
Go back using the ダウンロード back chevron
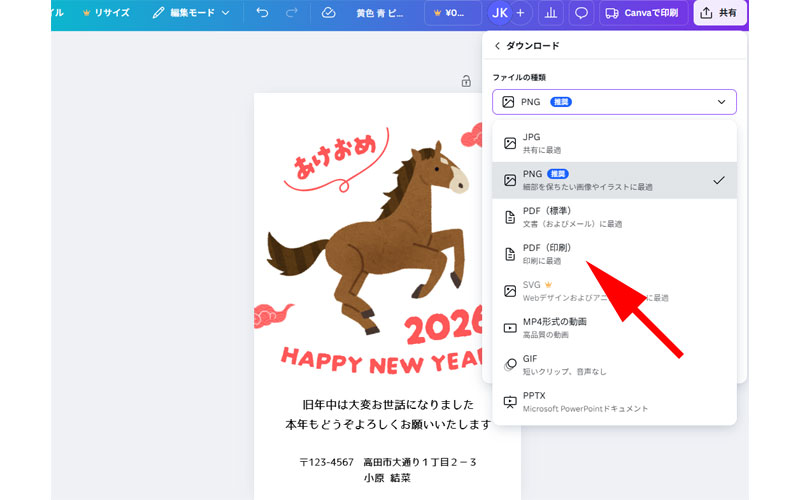click(497, 46)
